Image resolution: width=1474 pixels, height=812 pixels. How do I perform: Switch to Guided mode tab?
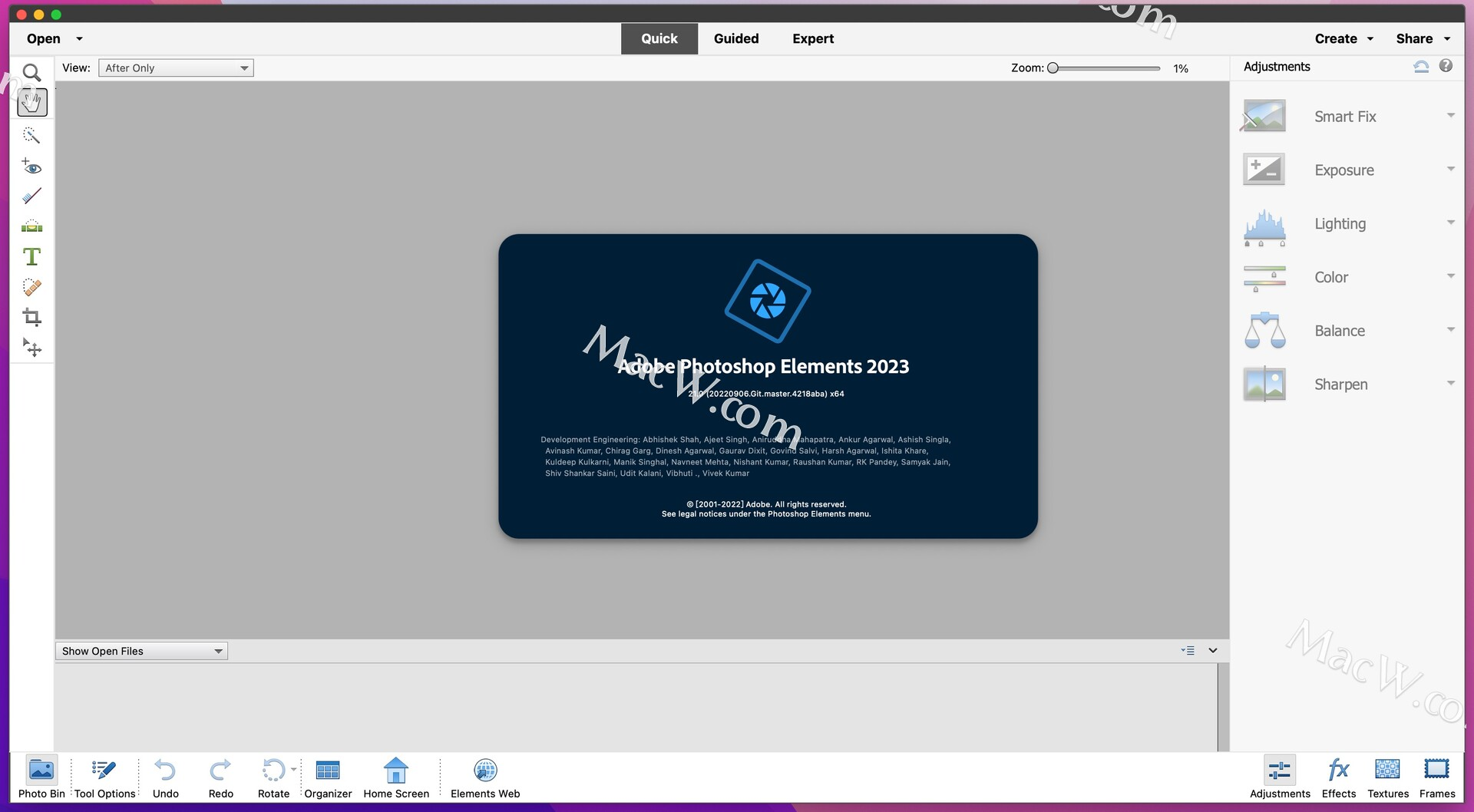[735, 38]
